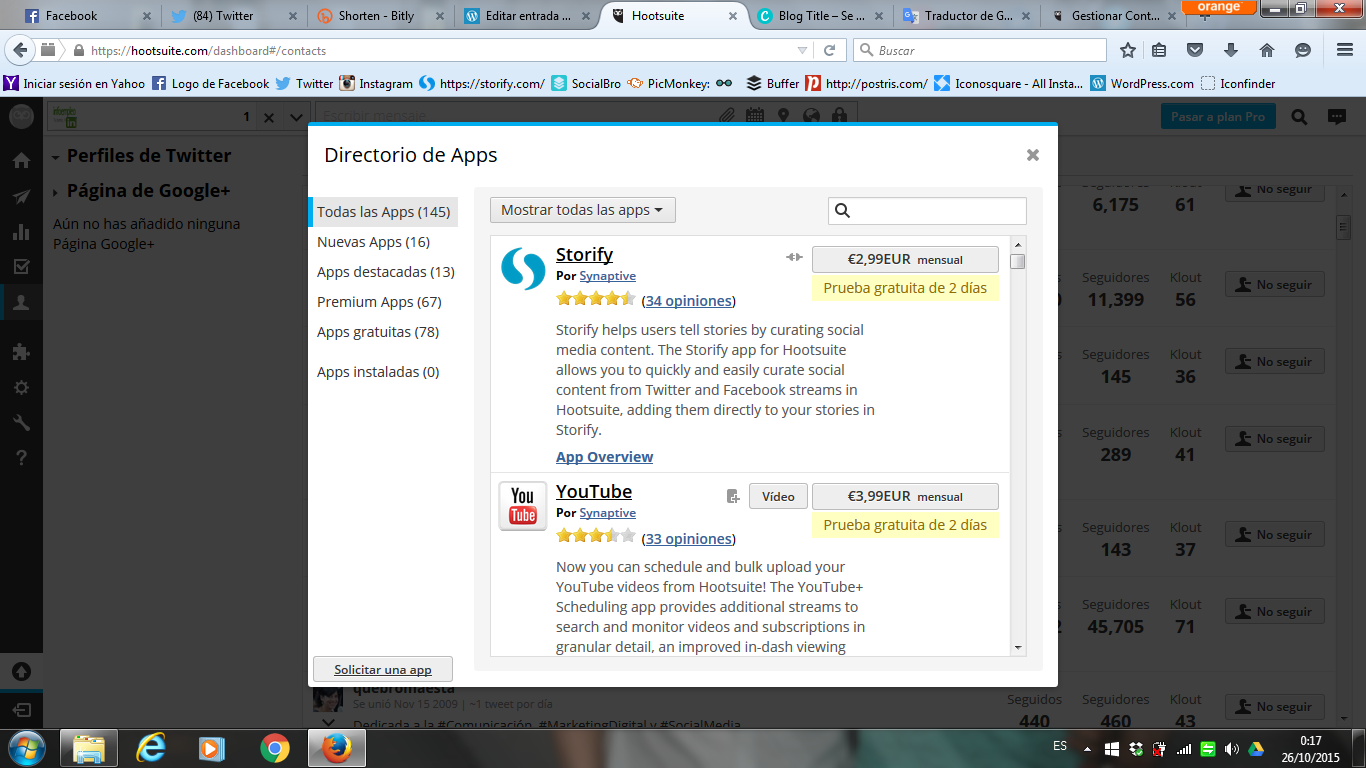Open the Storify App Overview link
1366x768 pixels.
pos(604,457)
